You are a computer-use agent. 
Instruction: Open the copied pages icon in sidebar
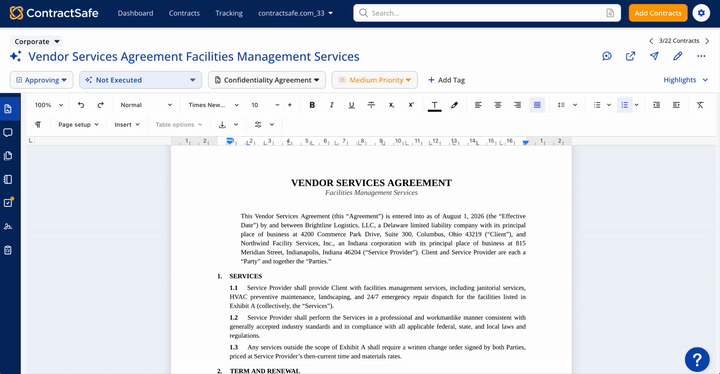coord(8,156)
